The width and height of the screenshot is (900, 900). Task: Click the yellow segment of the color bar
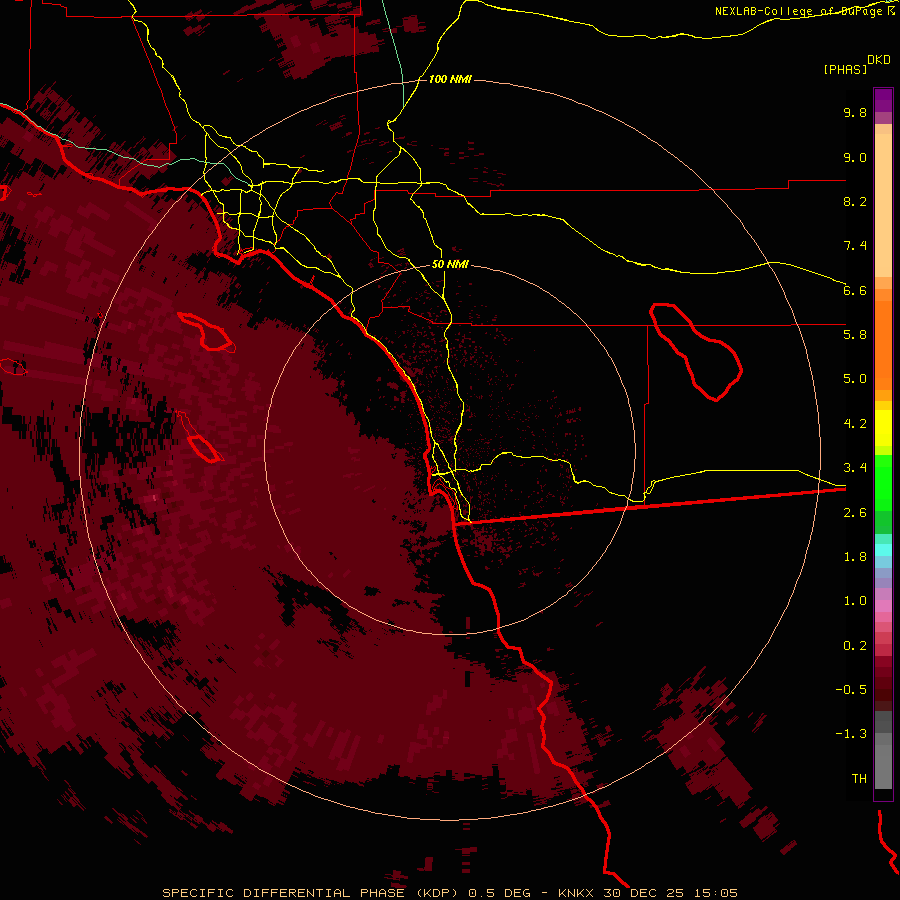point(883,428)
